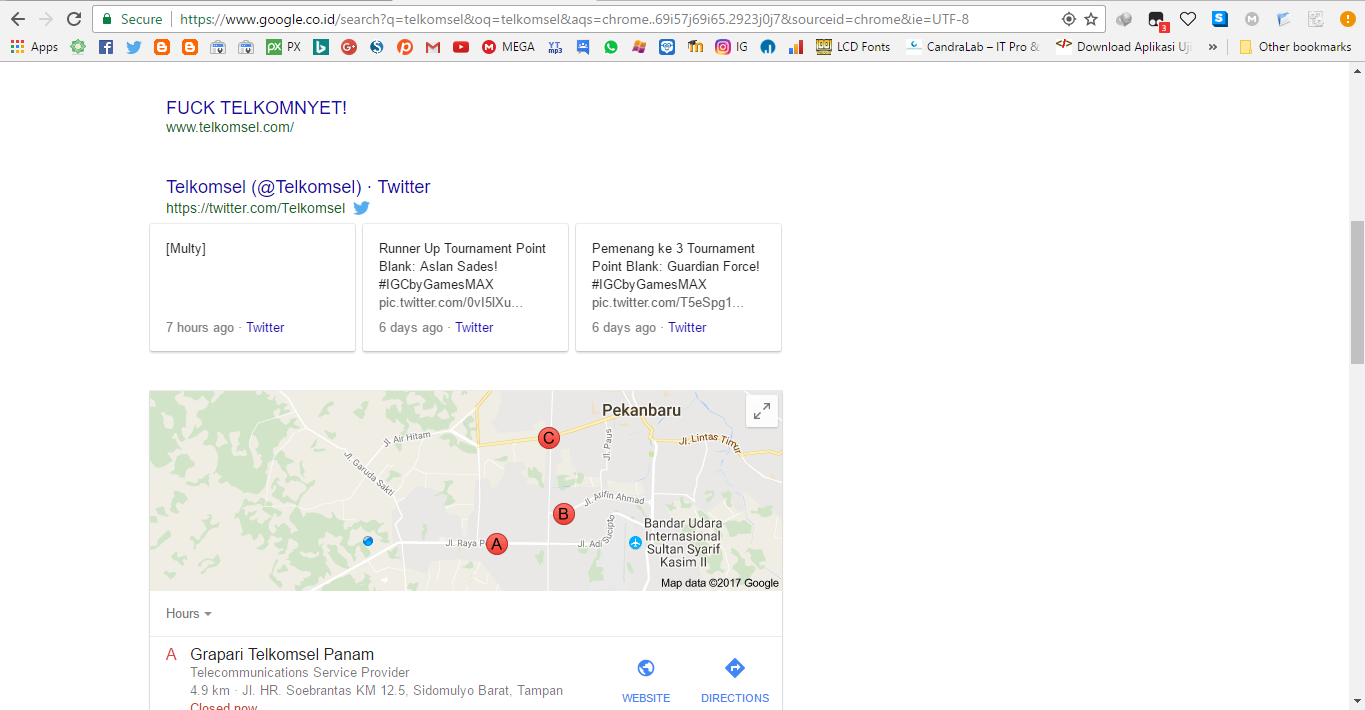This screenshot has height=710, width=1365.
Task: Open the Instagram IG bookmark
Action: pyautogui.click(x=731, y=46)
